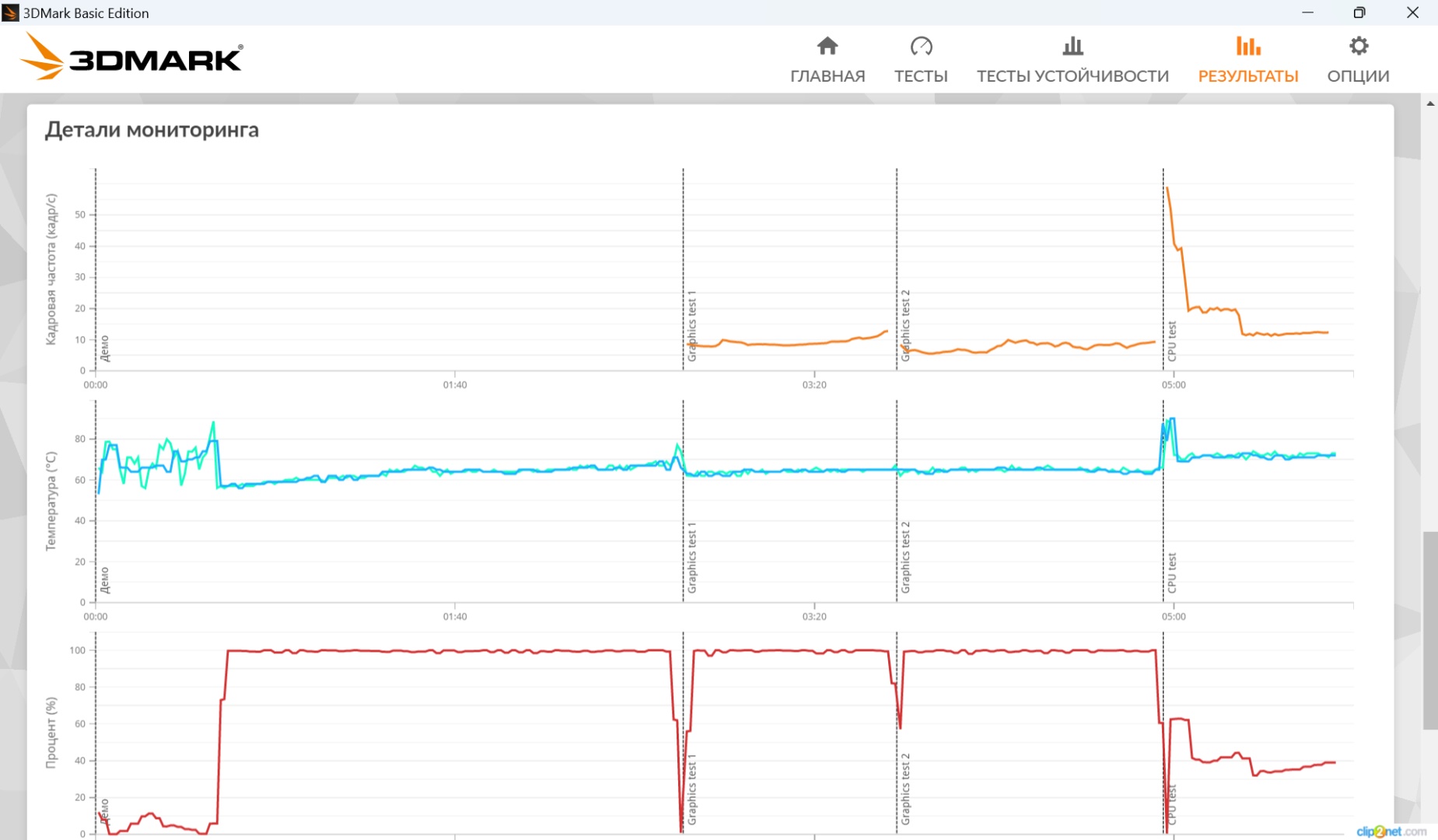Select CPU test marker in frame rate chart
1438x840 pixels.
click(1172, 341)
